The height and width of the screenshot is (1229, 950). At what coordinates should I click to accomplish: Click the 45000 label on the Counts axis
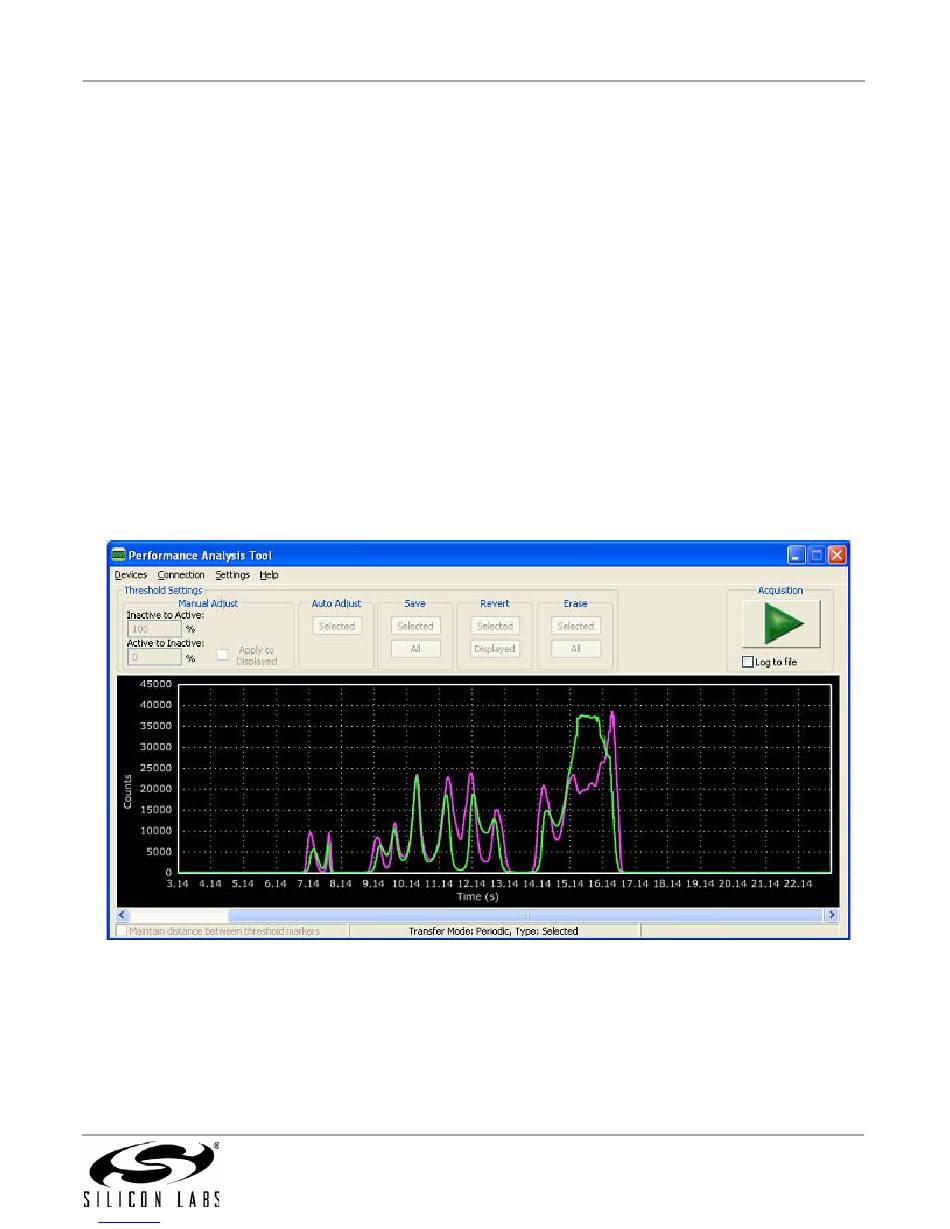(157, 685)
